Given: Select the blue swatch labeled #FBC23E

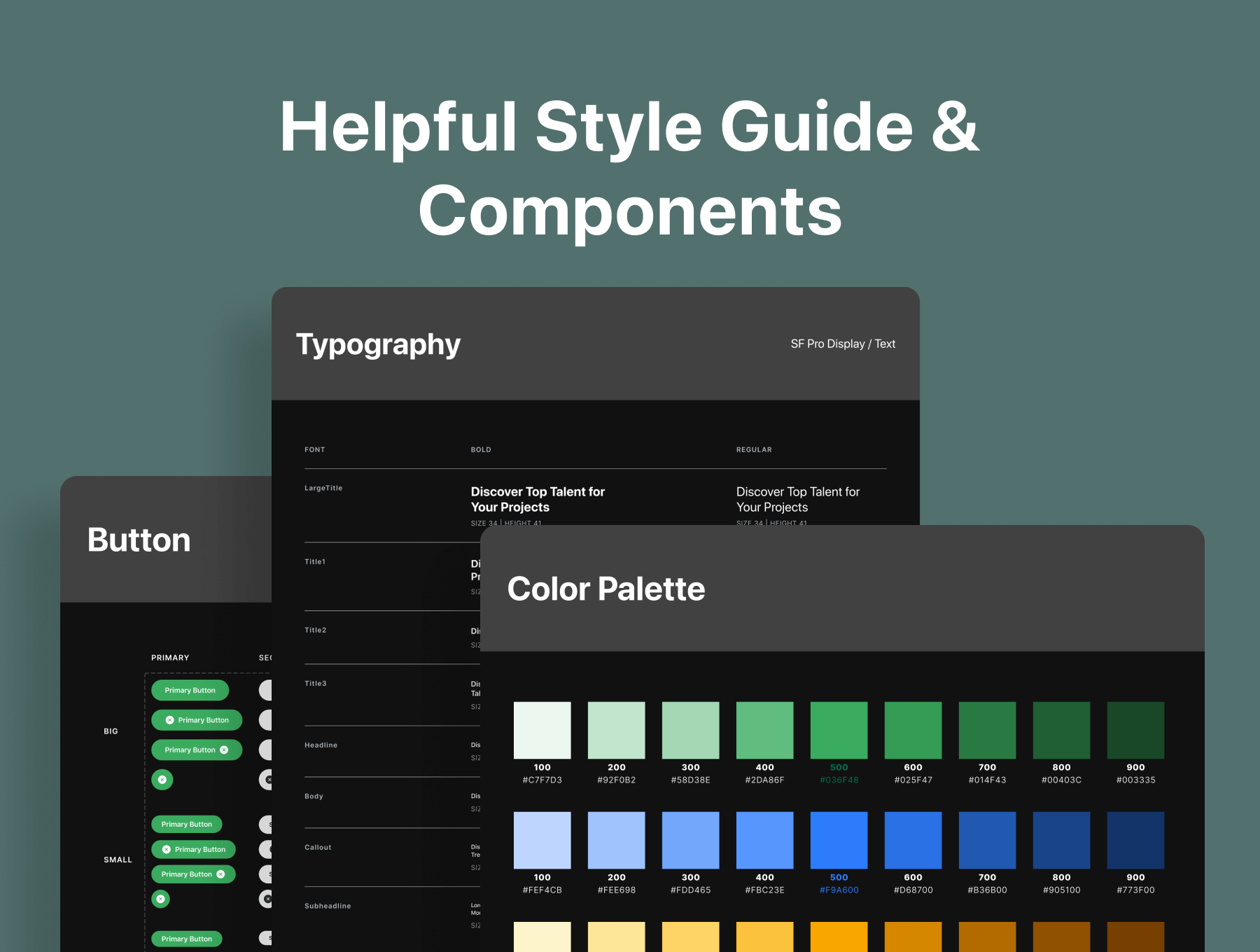Looking at the screenshot, I should [765, 840].
